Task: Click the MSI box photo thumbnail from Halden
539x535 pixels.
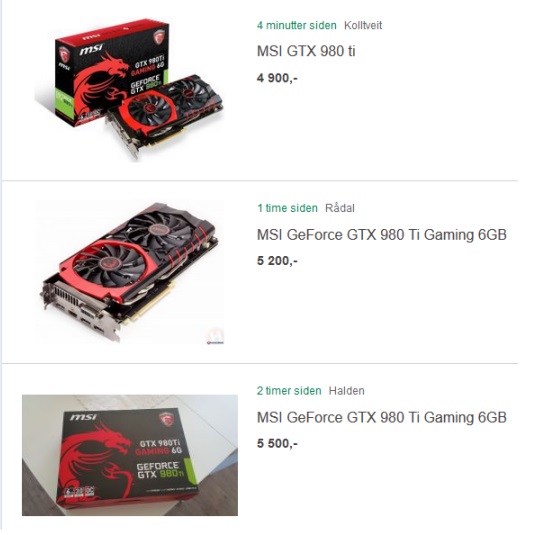Action: point(130,455)
